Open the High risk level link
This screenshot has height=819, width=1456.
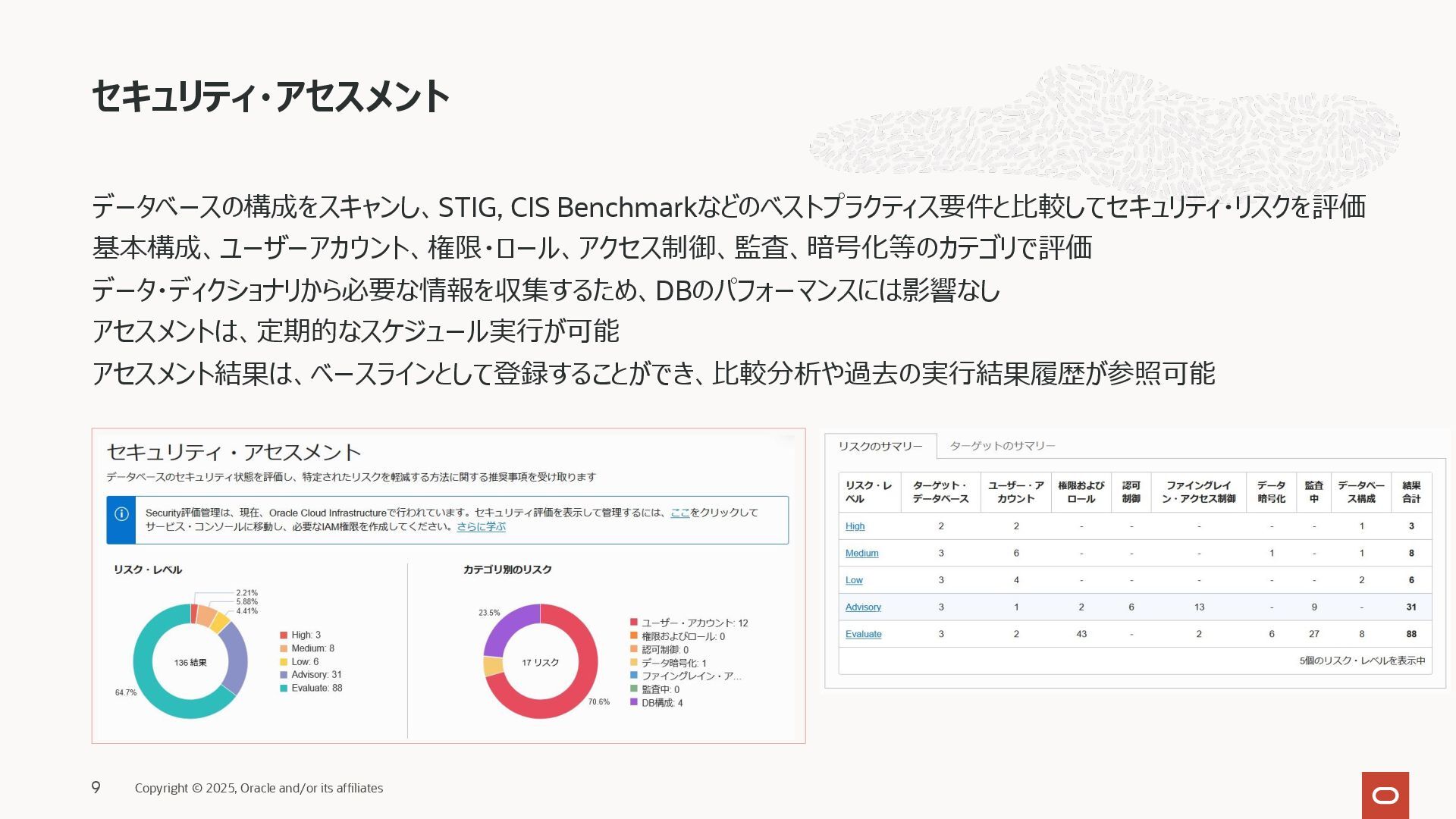tap(855, 526)
